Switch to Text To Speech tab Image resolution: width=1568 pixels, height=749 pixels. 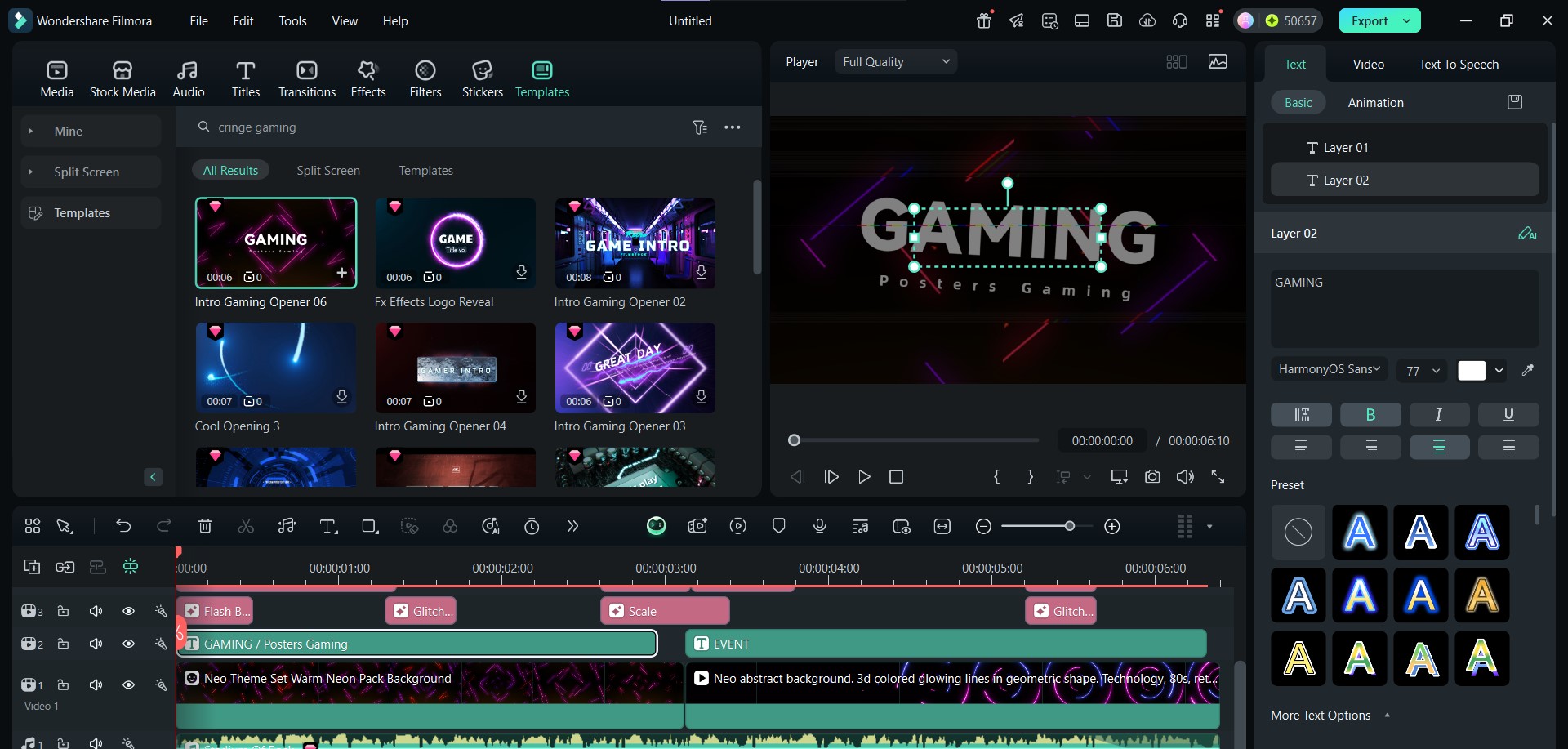click(1459, 65)
